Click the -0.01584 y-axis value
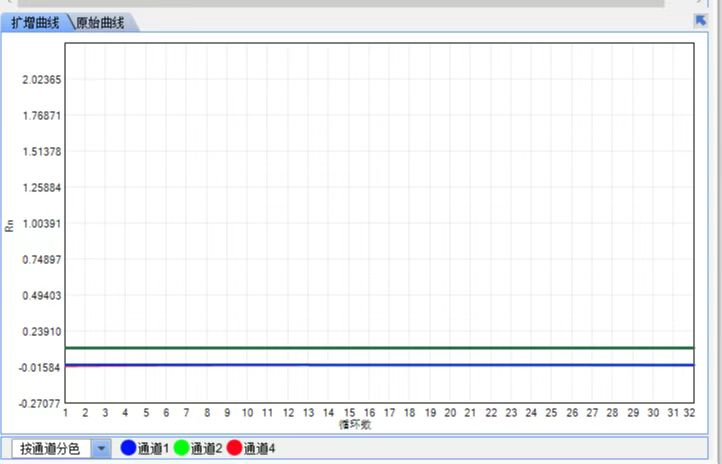The width and height of the screenshot is (722, 464). (x=40, y=368)
